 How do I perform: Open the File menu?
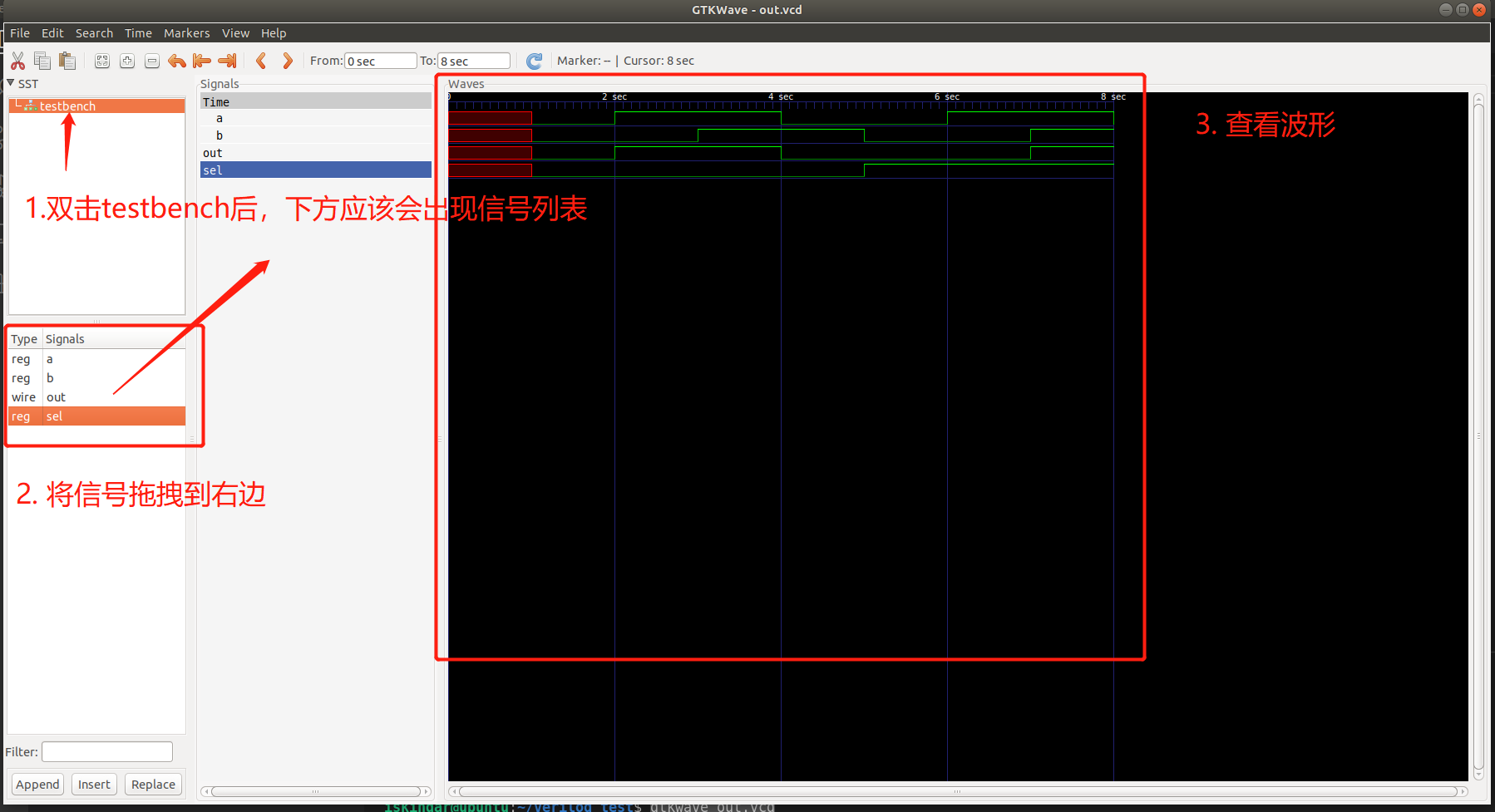[x=20, y=33]
